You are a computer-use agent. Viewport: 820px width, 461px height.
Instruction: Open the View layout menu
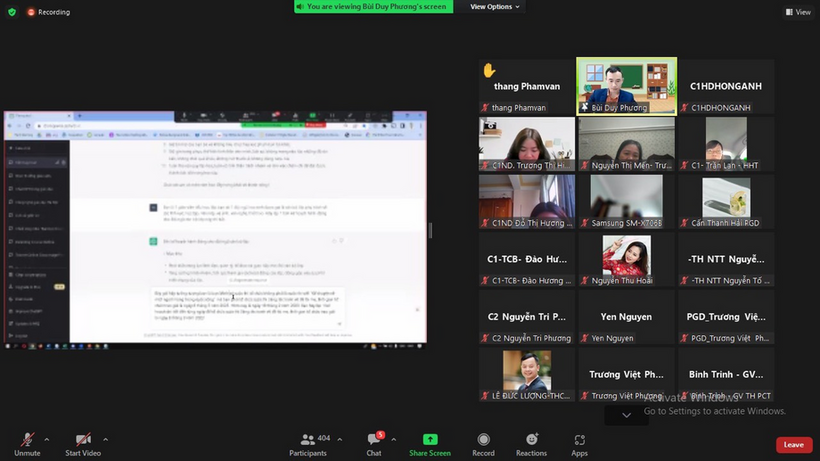pos(797,12)
